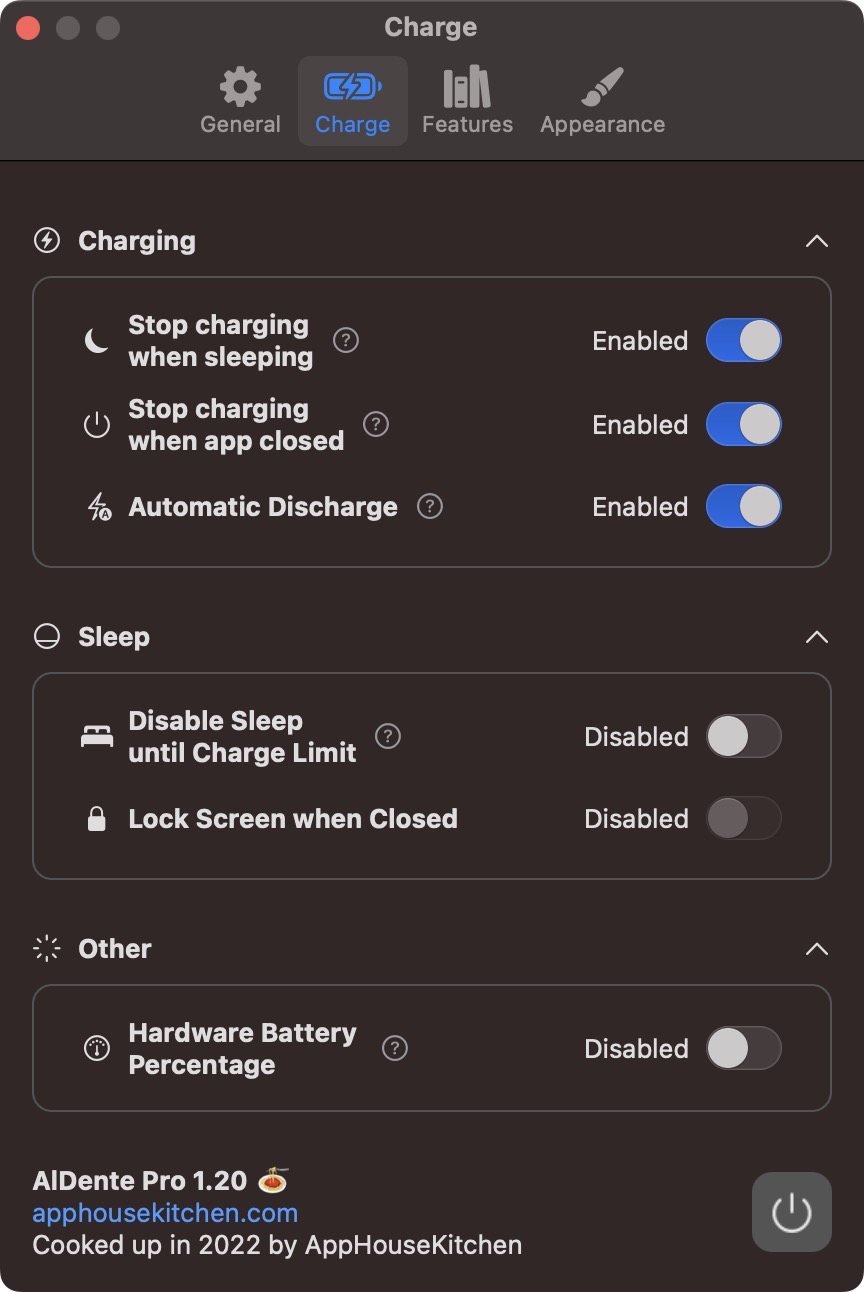Screen dimensions: 864x1292
Task: Collapse the Charging section
Action: (817, 241)
